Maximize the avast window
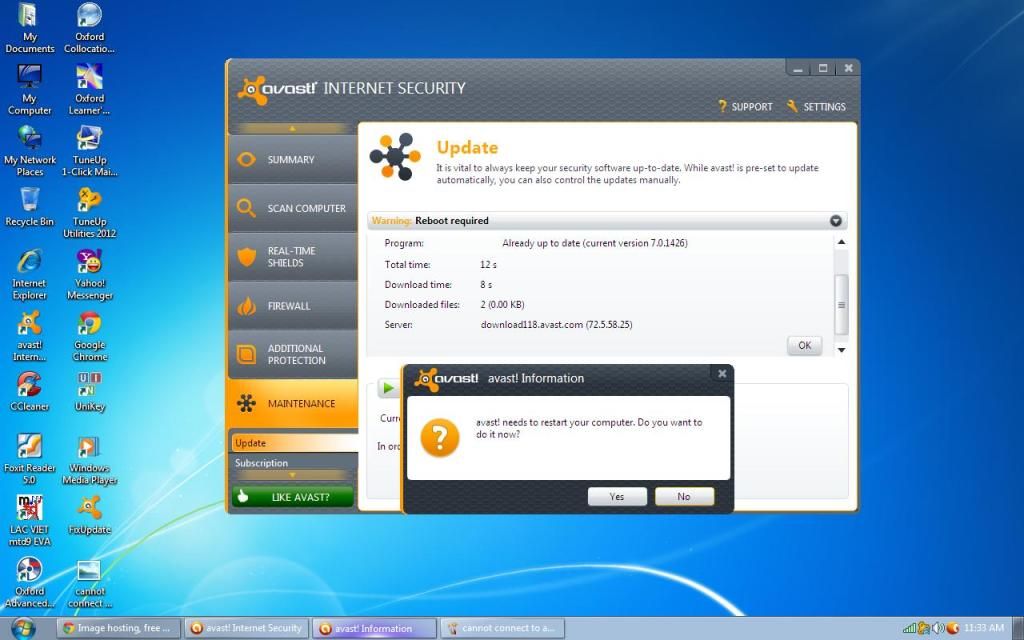Image resolution: width=1024 pixels, height=640 pixels. click(x=823, y=69)
